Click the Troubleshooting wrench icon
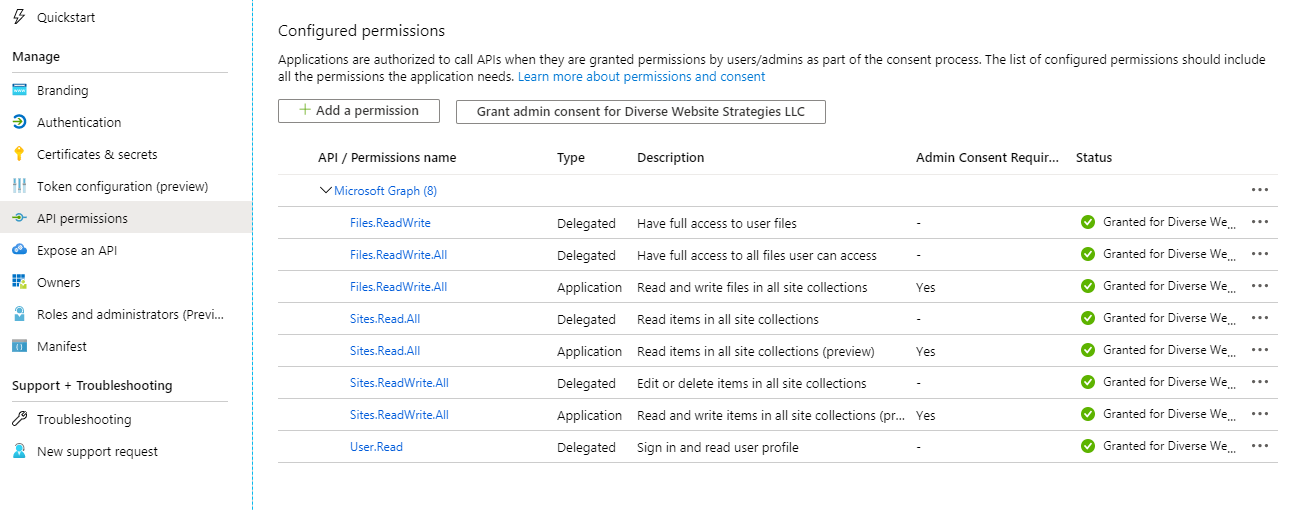1303x510 pixels. 19,419
